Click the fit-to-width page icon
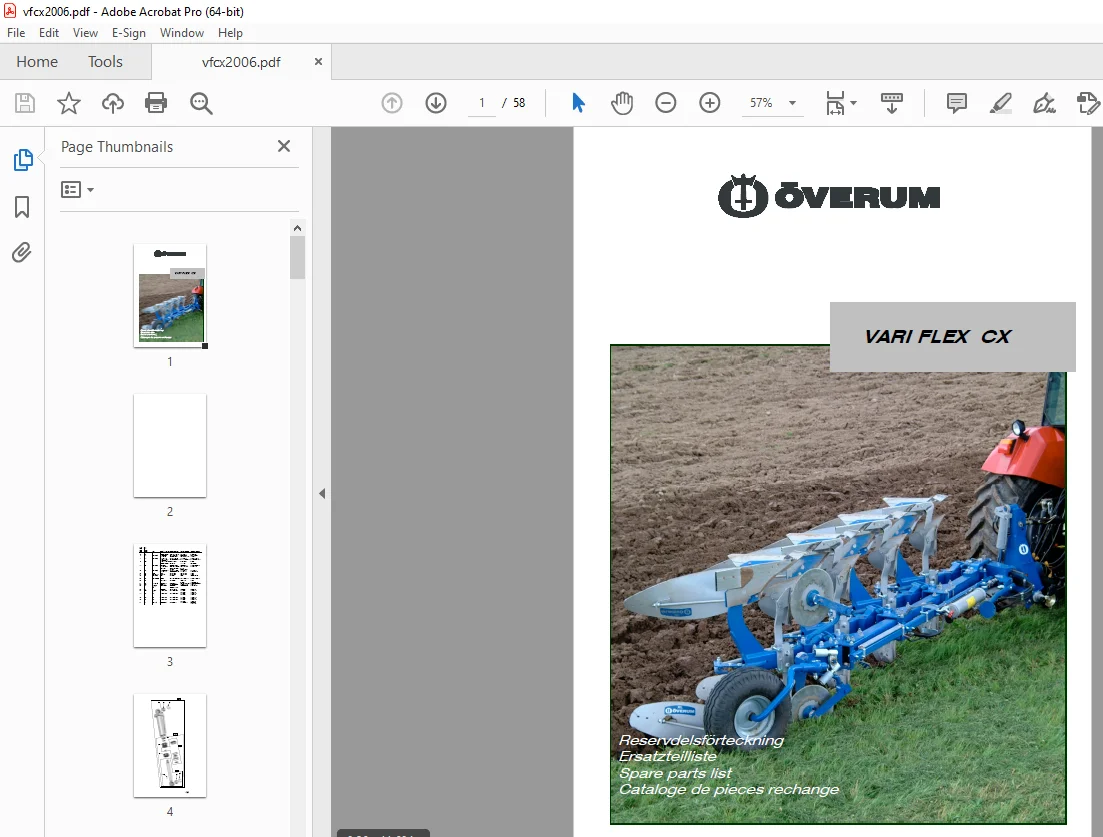 pos(835,103)
